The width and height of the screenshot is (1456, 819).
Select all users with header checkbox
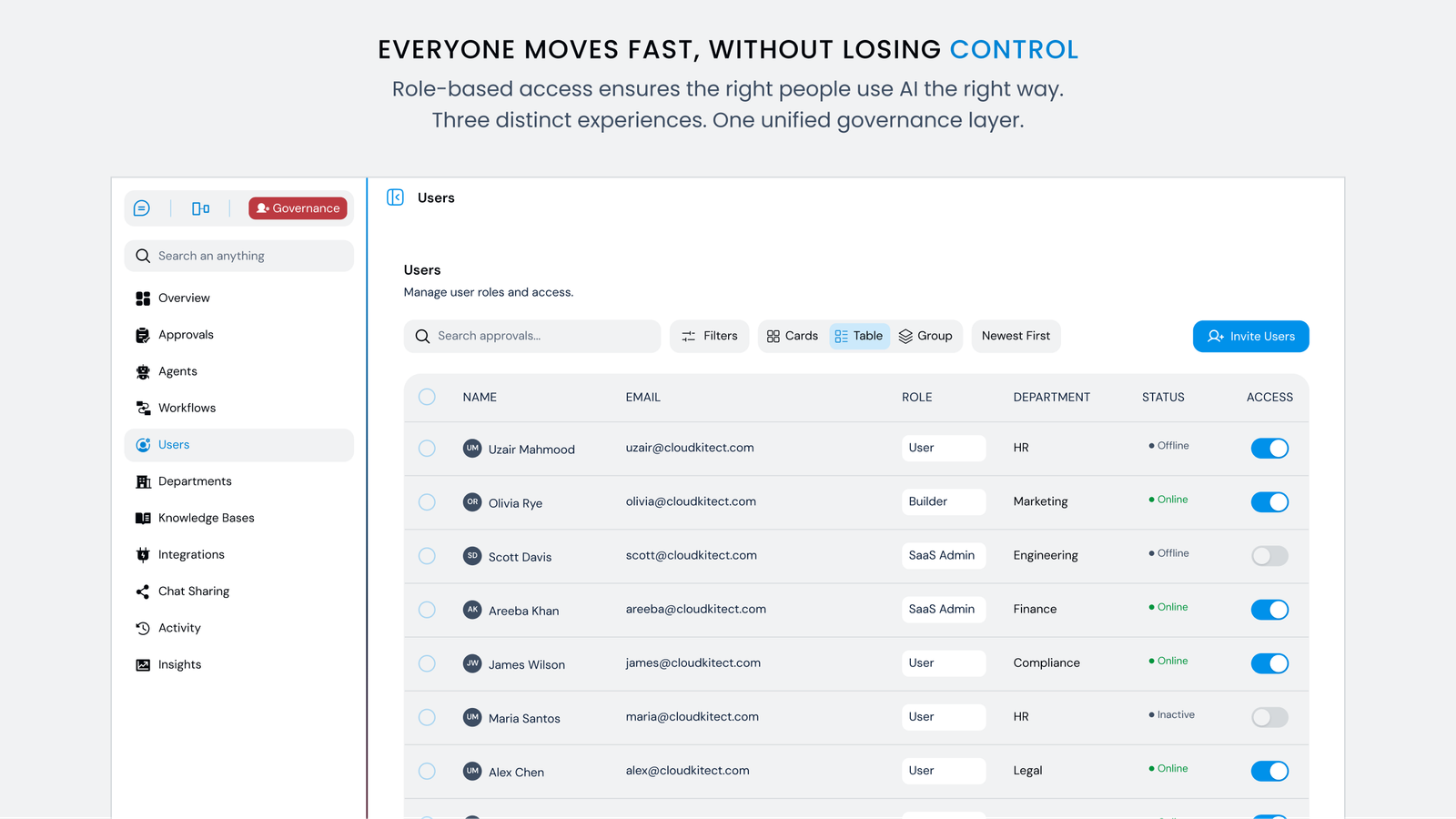coord(427,397)
